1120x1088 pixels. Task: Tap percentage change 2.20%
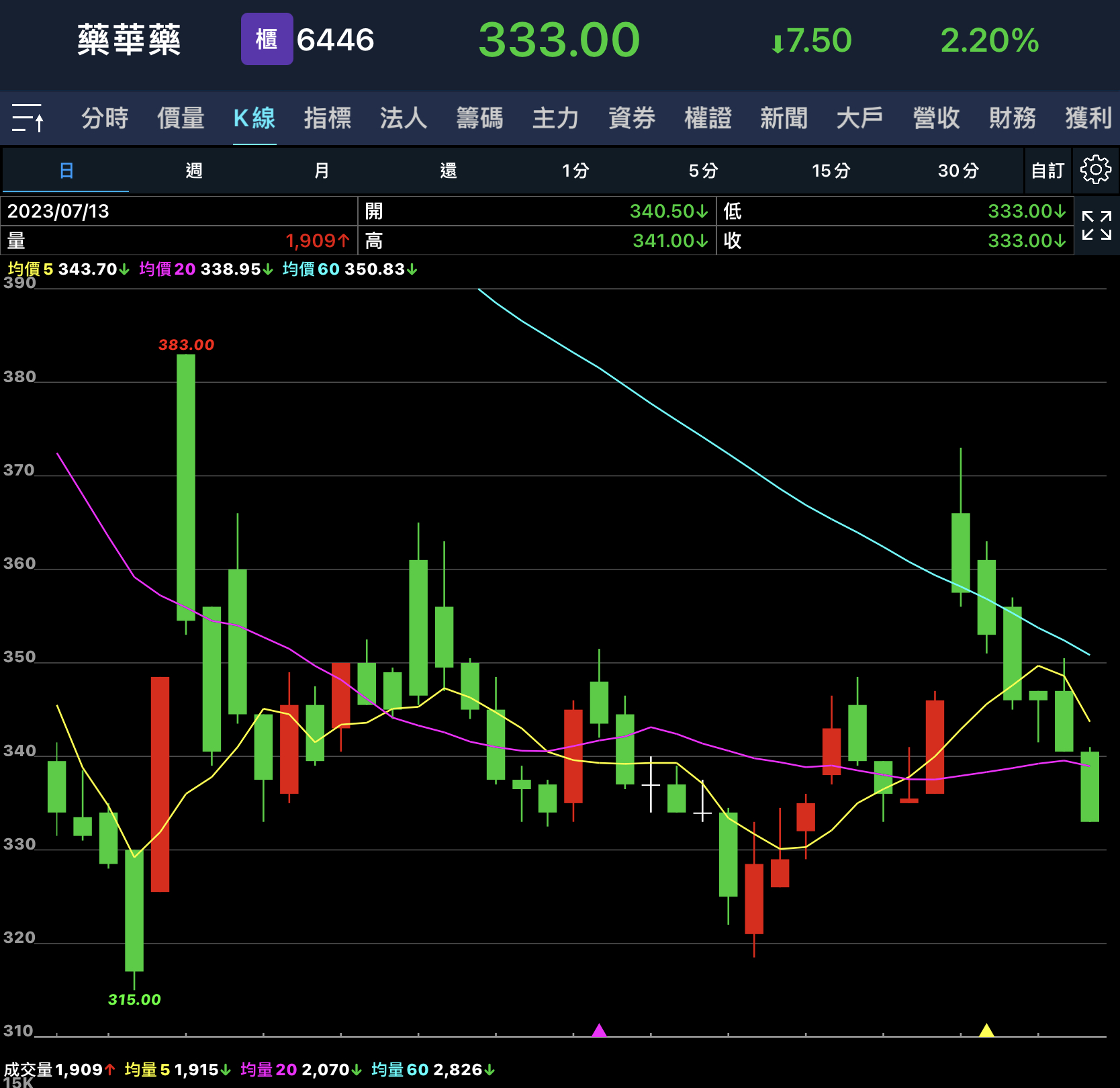click(x=990, y=40)
